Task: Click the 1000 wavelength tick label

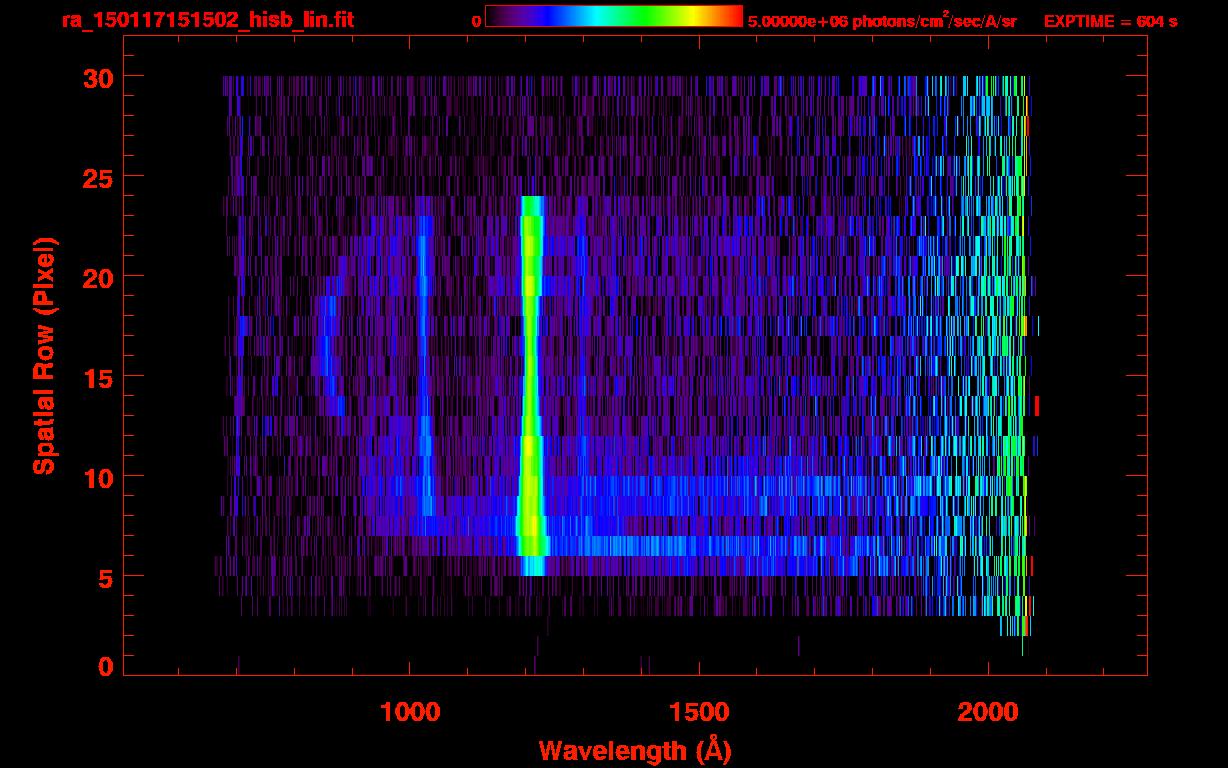Action: [410, 712]
